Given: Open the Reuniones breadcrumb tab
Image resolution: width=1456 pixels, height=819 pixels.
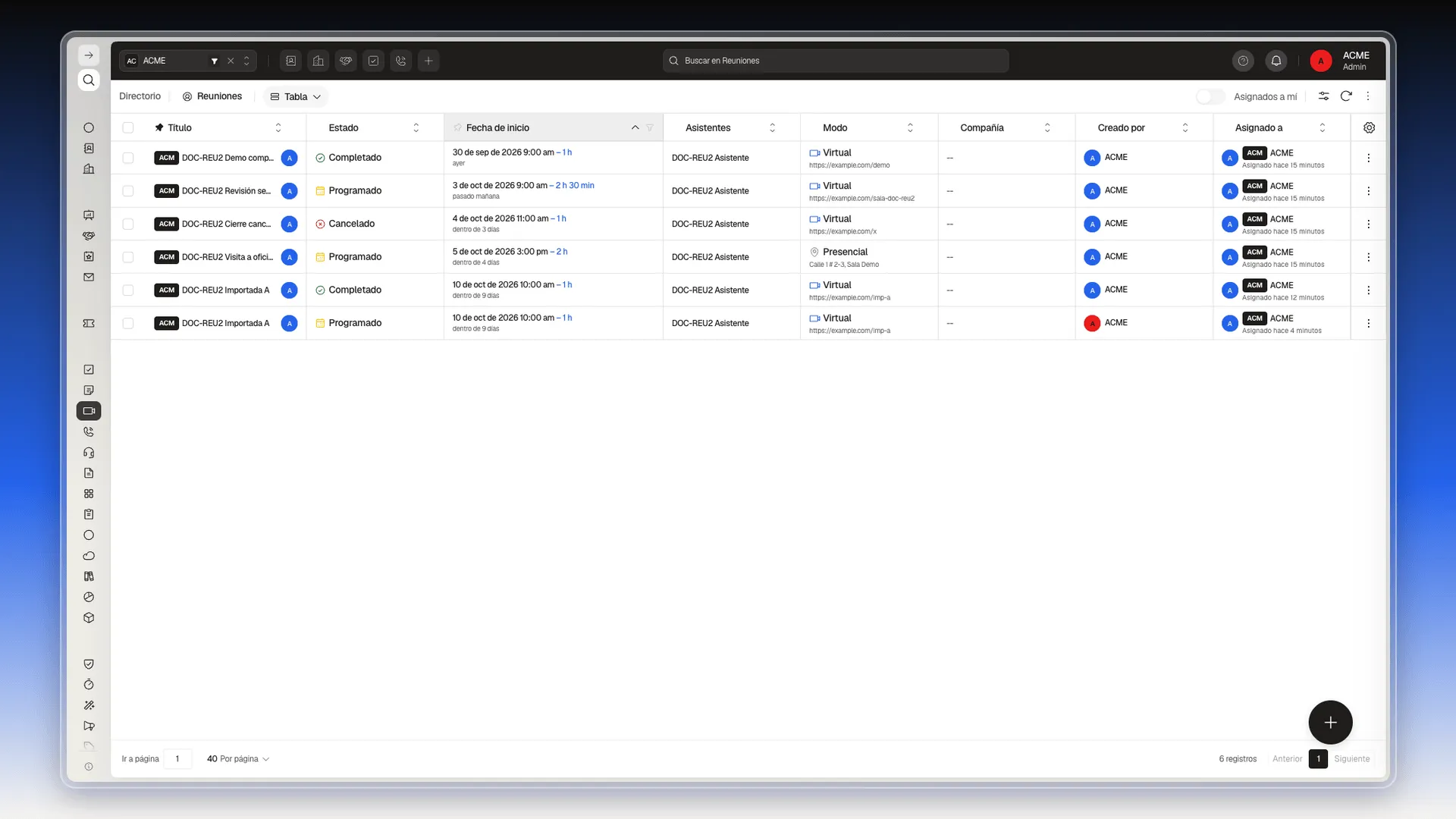Looking at the screenshot, I should pyautogui.click(x=212, y=96).
